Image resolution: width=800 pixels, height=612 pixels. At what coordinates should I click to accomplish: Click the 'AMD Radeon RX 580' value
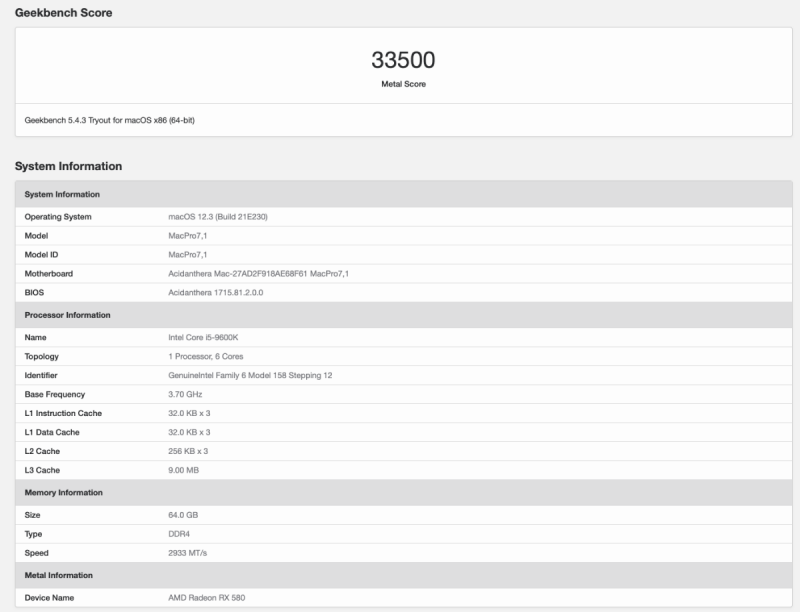(207, 598)
